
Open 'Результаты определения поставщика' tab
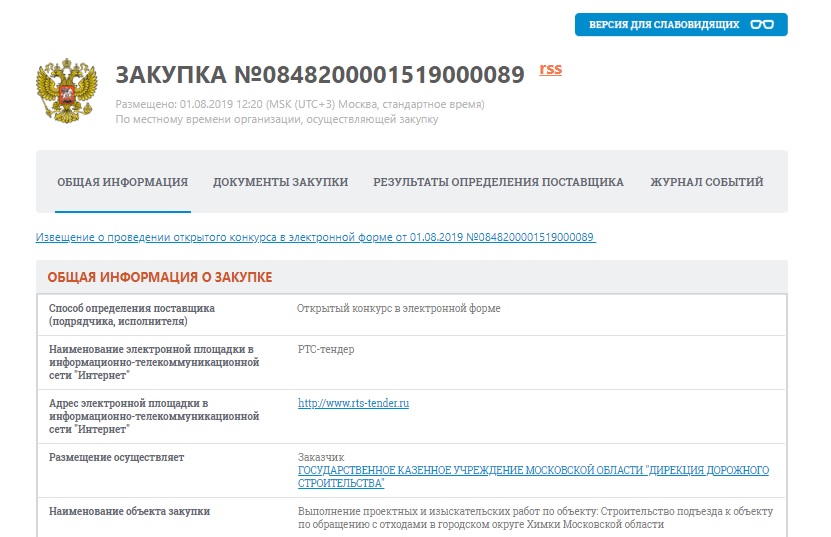point(498,182)
